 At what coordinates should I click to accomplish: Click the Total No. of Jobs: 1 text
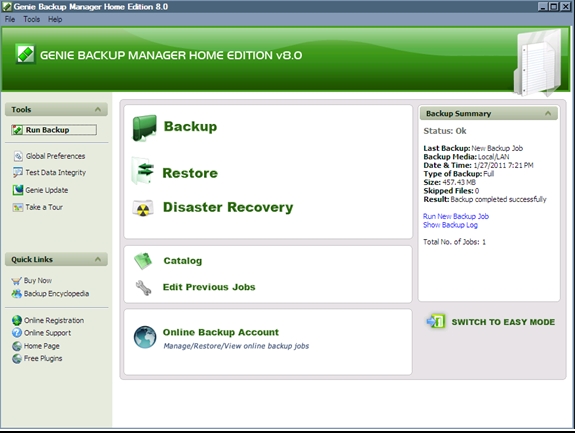454,242
